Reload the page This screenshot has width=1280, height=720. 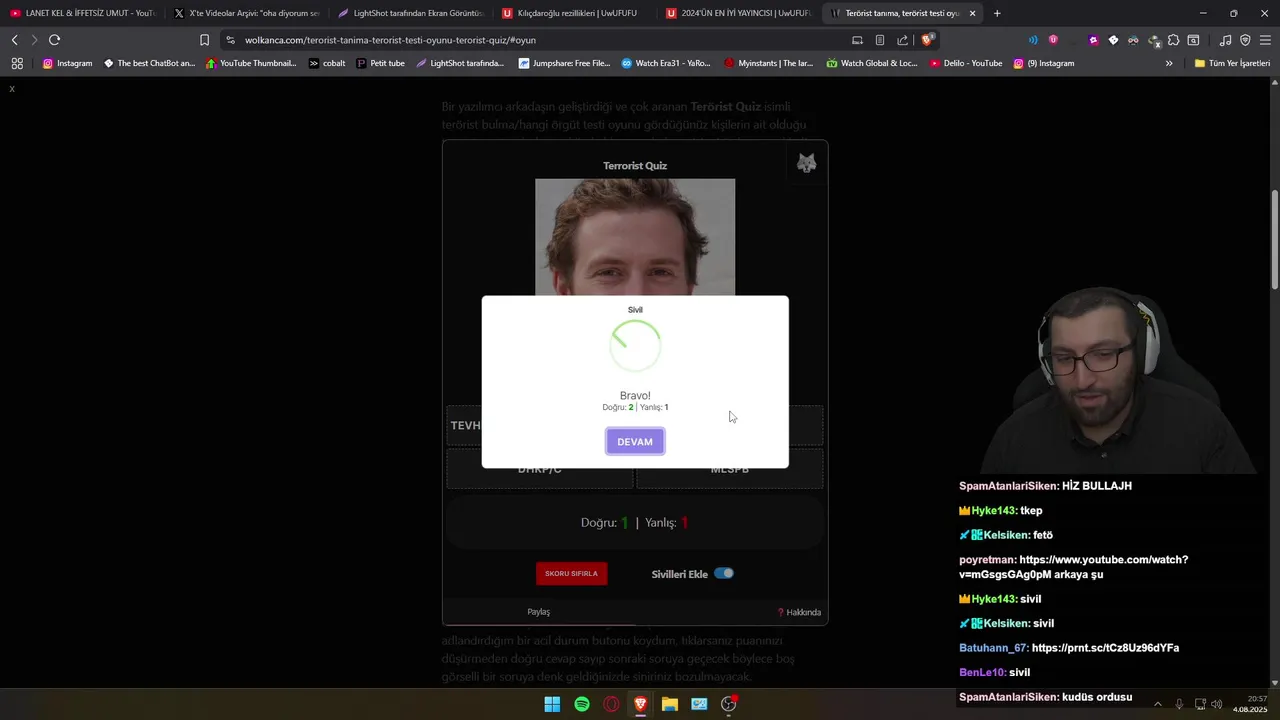pyautogui.click(x=54, y=40)
